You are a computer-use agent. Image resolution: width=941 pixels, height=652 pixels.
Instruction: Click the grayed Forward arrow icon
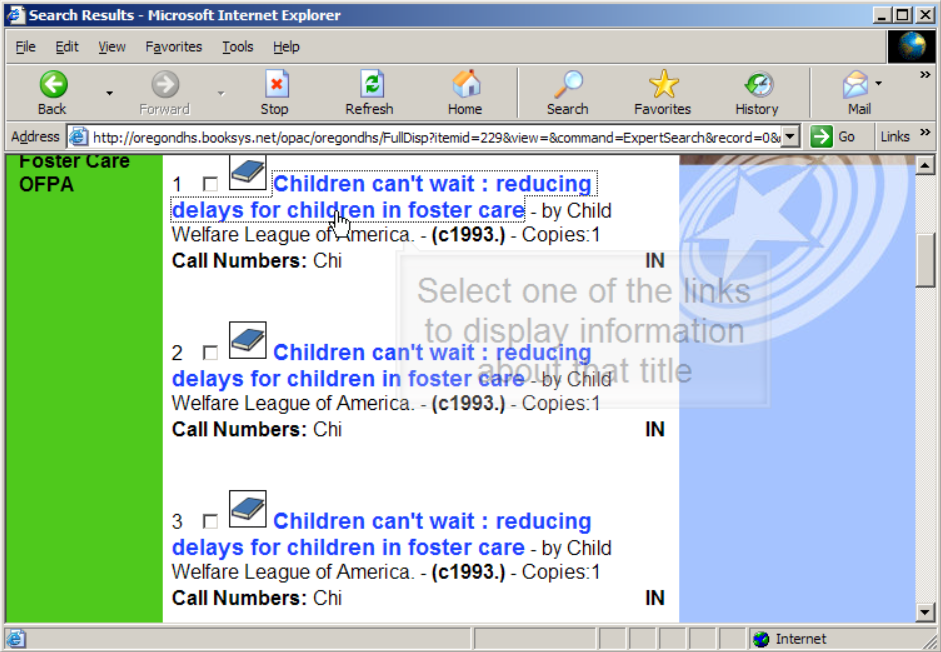click(x=164, y=84)
